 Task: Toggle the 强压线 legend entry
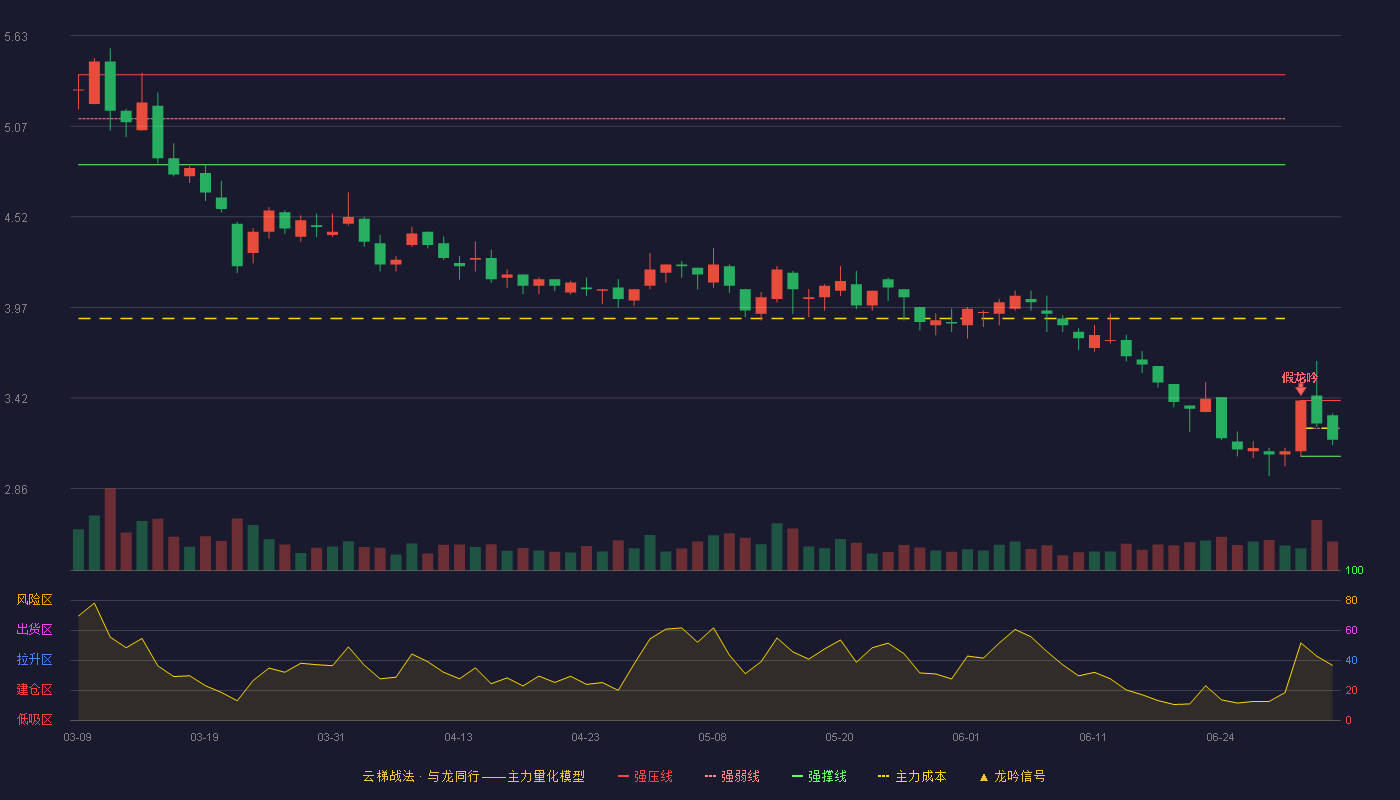645,776
